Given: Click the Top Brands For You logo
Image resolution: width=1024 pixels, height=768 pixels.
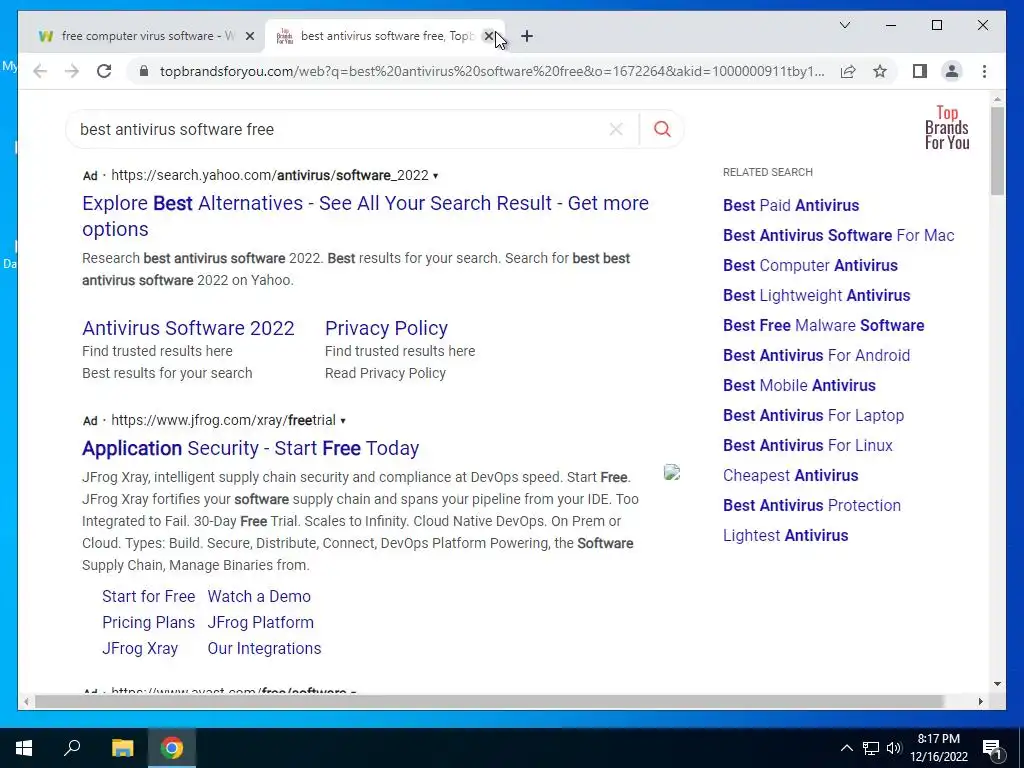Looking at the screenshot, I should click(947, 128).
